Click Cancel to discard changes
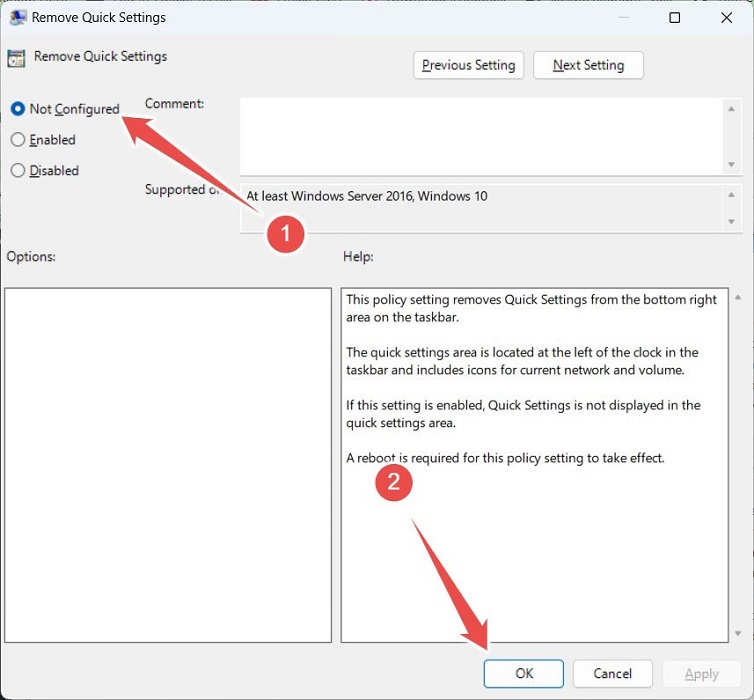The width and height of the screenshot is (754, 700). [613, 674]
